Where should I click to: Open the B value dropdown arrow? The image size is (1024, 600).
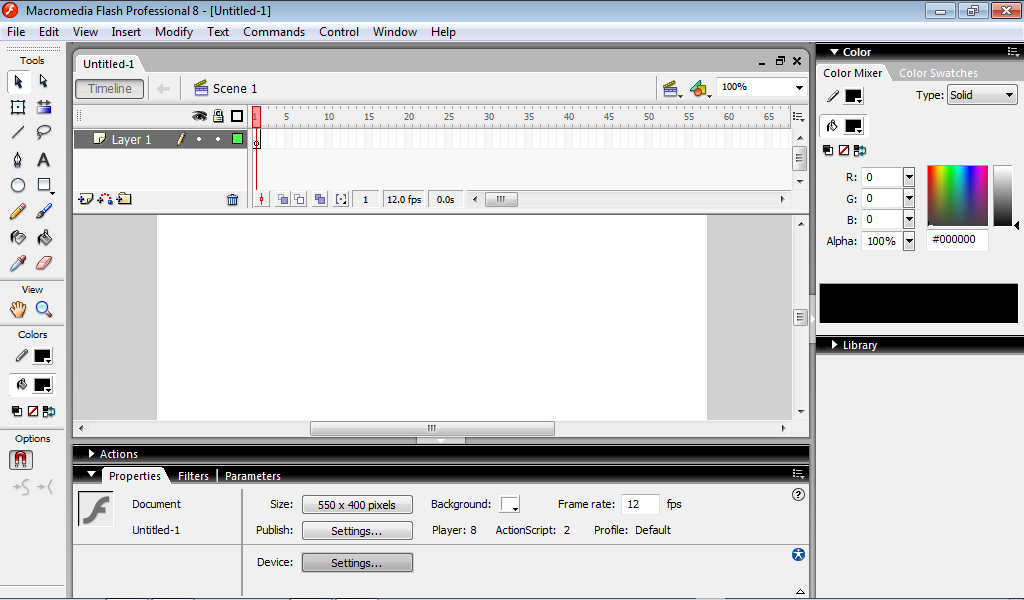tap(908, 220)
